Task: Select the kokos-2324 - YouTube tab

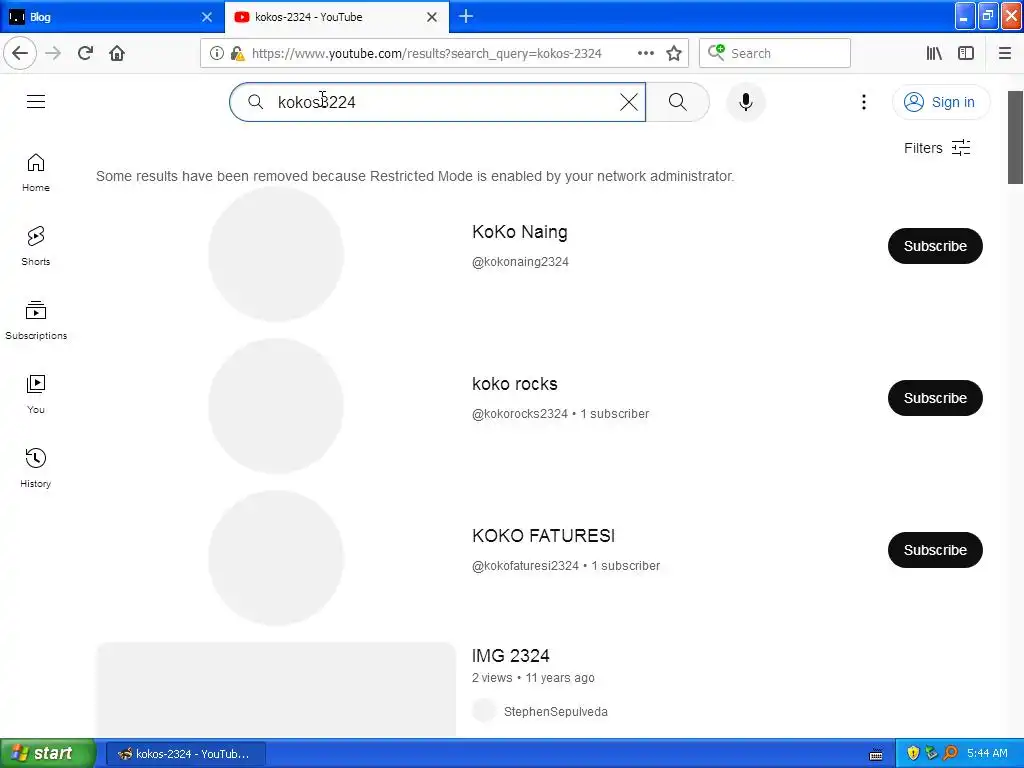Action: (x=336, y=17)
